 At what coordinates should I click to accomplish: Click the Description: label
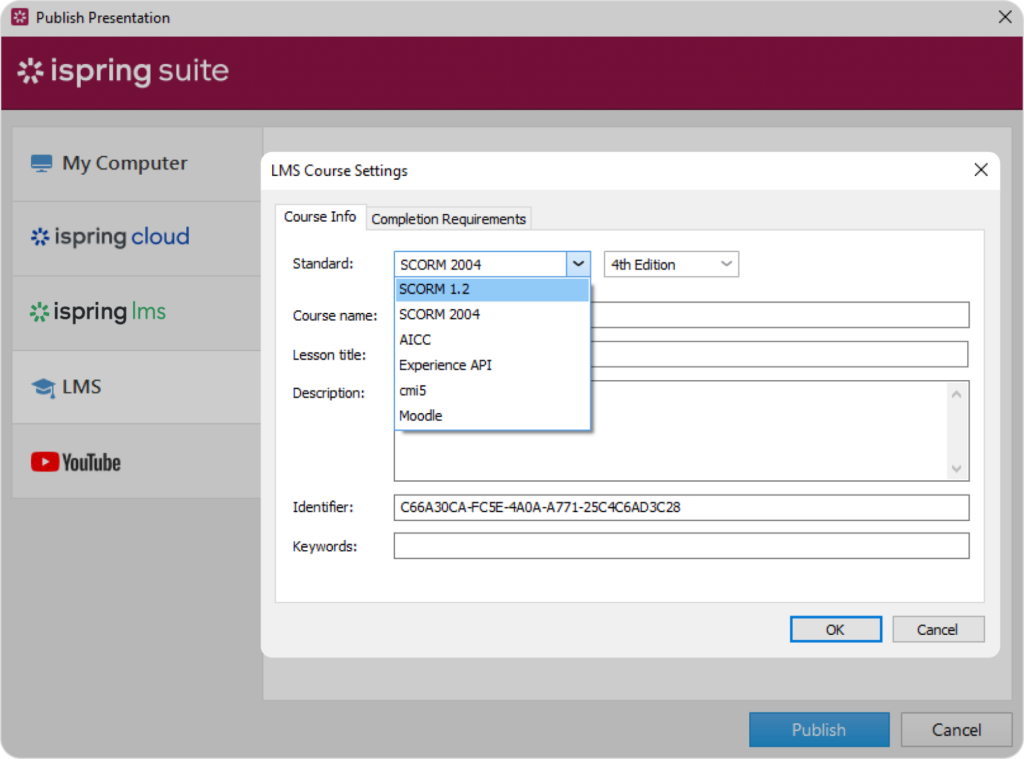point(328,393)
